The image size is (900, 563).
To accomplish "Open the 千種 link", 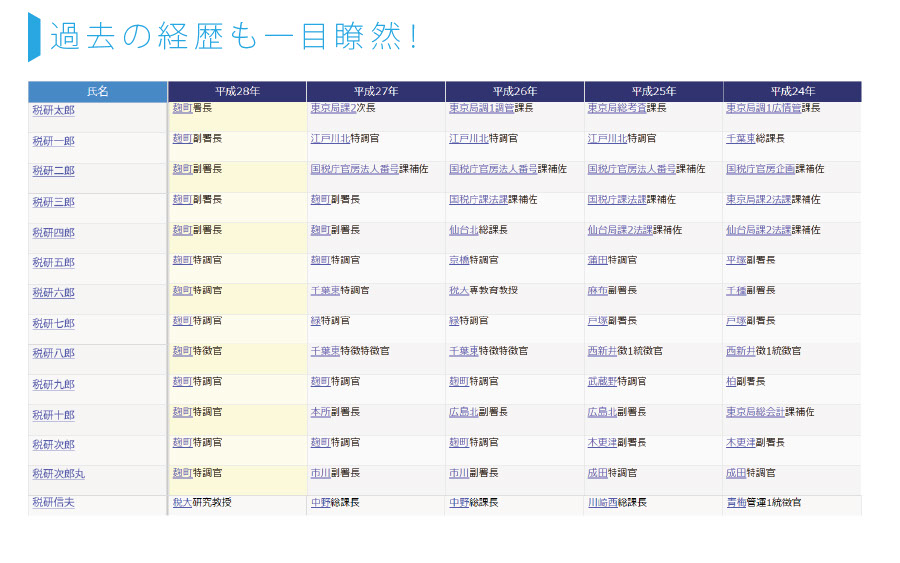I will tap(736, 290).
